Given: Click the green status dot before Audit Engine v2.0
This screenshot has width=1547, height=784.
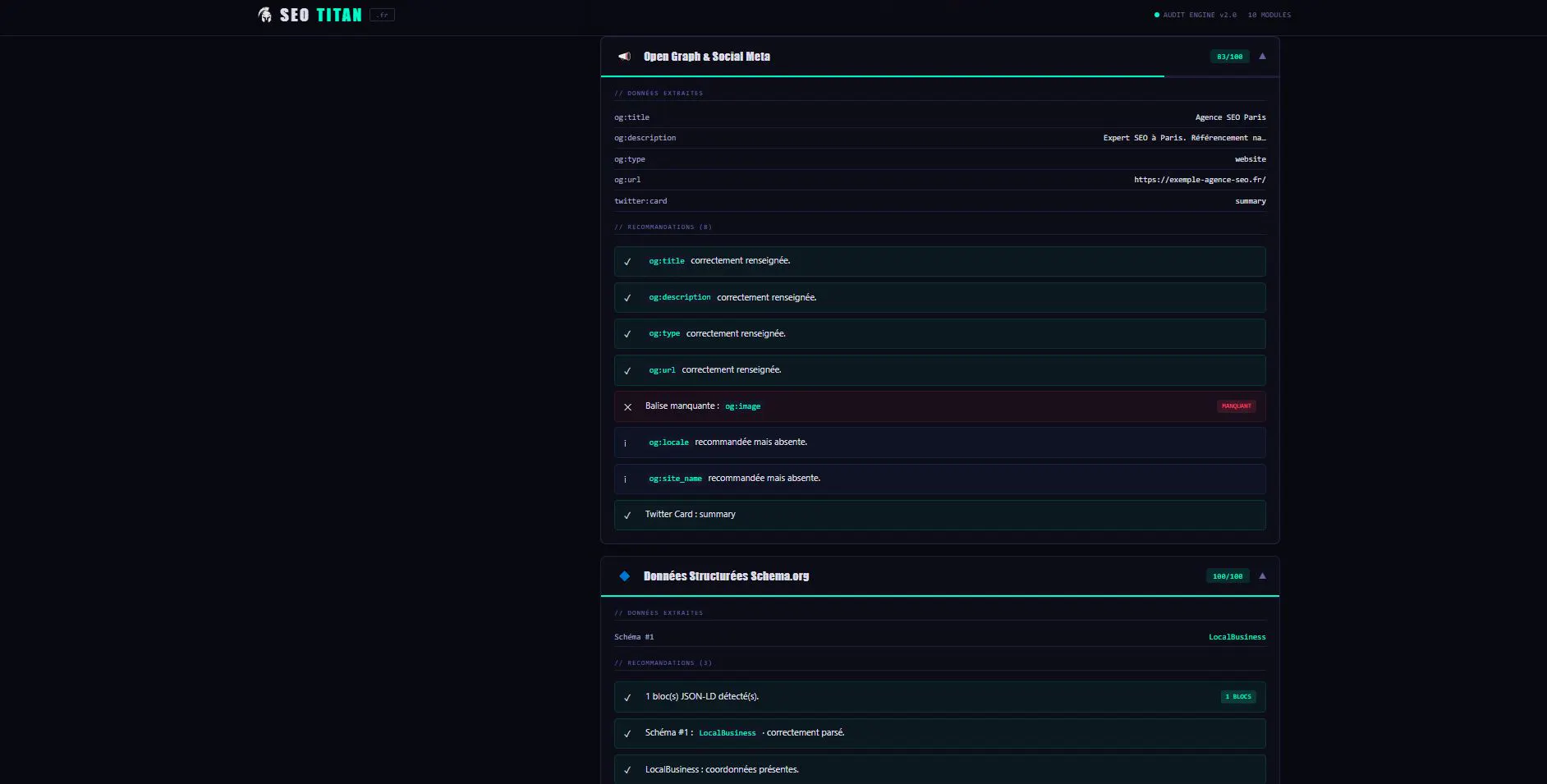Looking at the screenshot, I should 1157,15.
